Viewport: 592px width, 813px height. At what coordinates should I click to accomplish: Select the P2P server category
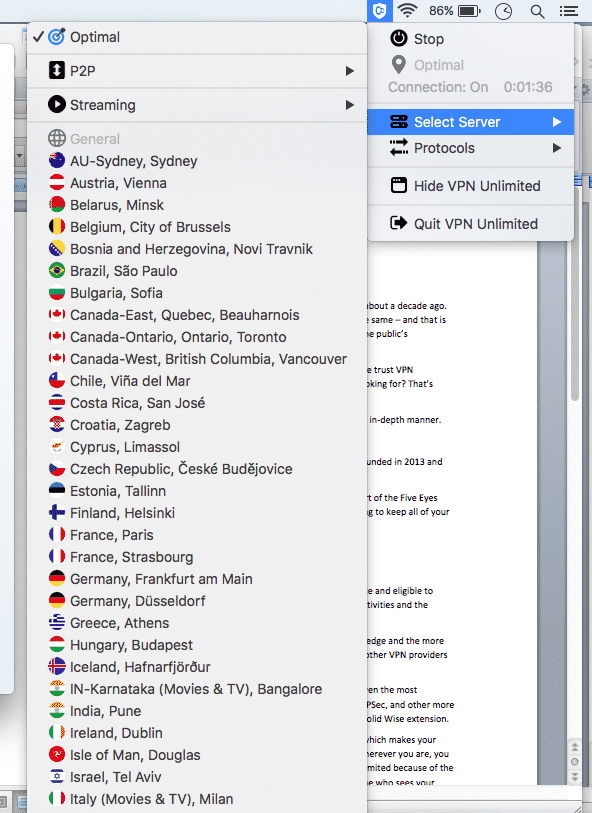pyautogui.click(x=197, y=71)
